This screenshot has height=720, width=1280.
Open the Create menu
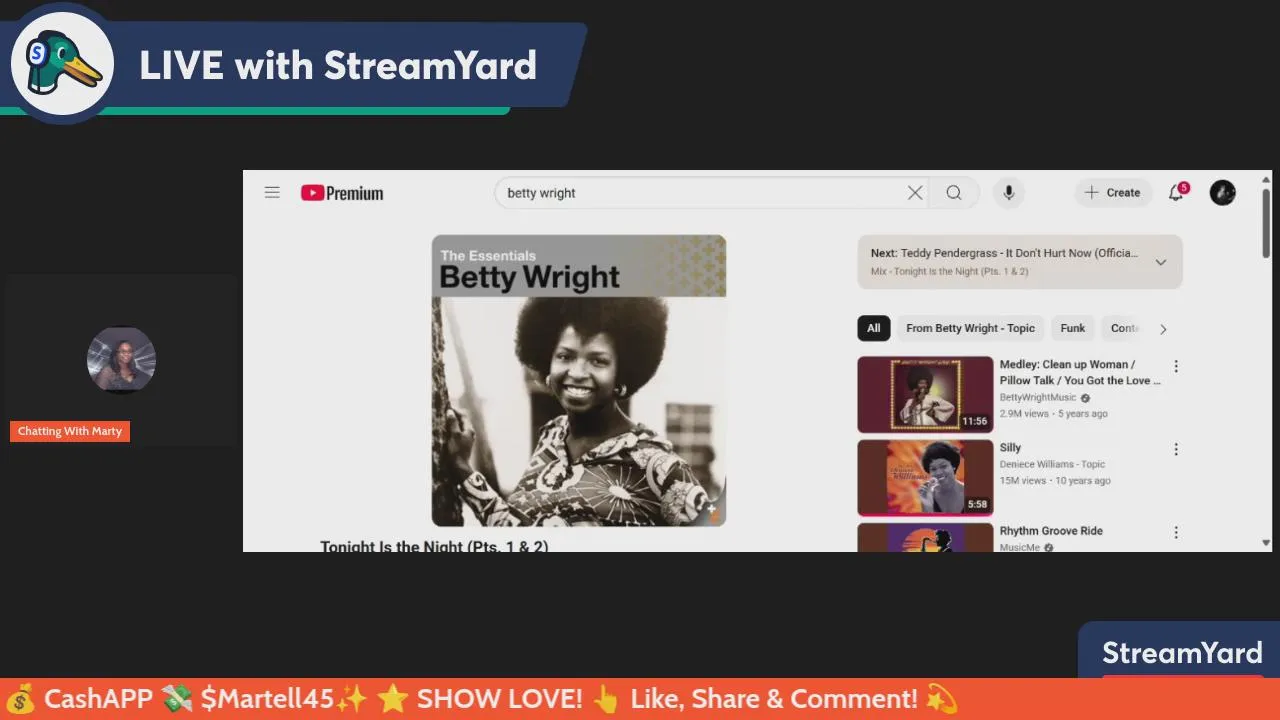click(x=1113, y=193)
